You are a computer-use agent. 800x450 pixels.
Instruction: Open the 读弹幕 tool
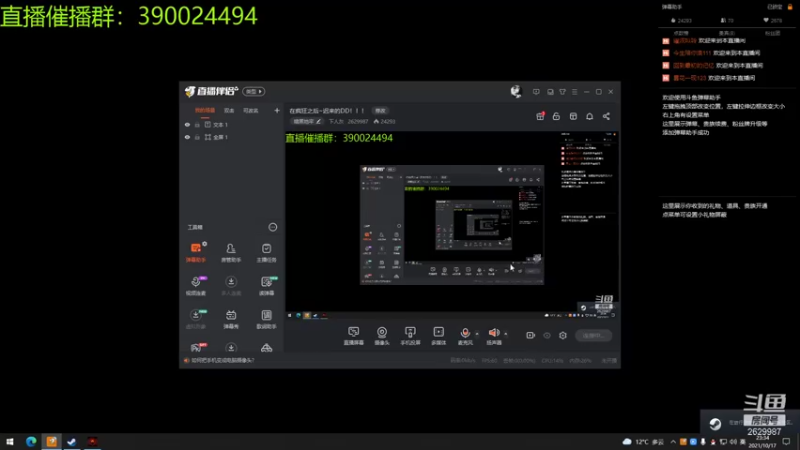tap(266, 286)
